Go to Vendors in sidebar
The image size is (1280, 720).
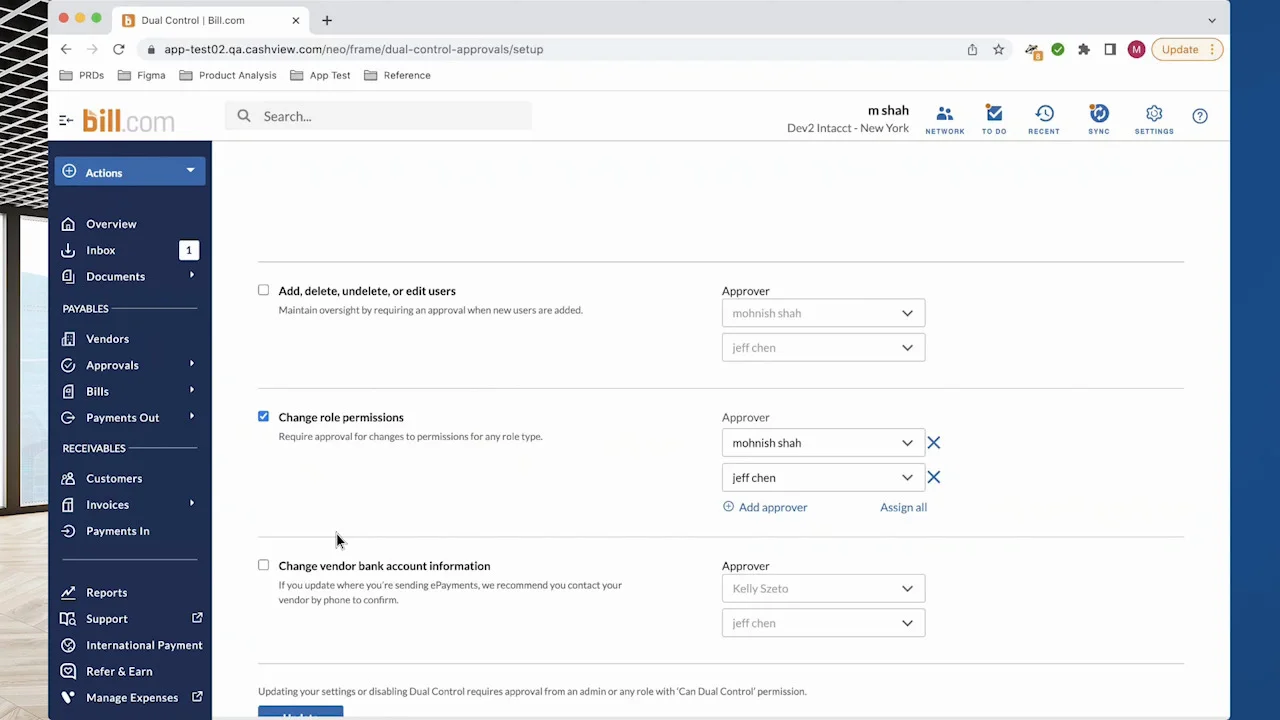coord(107,339)
